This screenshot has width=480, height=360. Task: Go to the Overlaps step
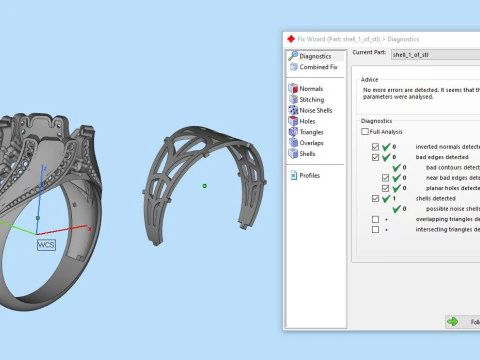pyautogui.click(x=311, y=143)
